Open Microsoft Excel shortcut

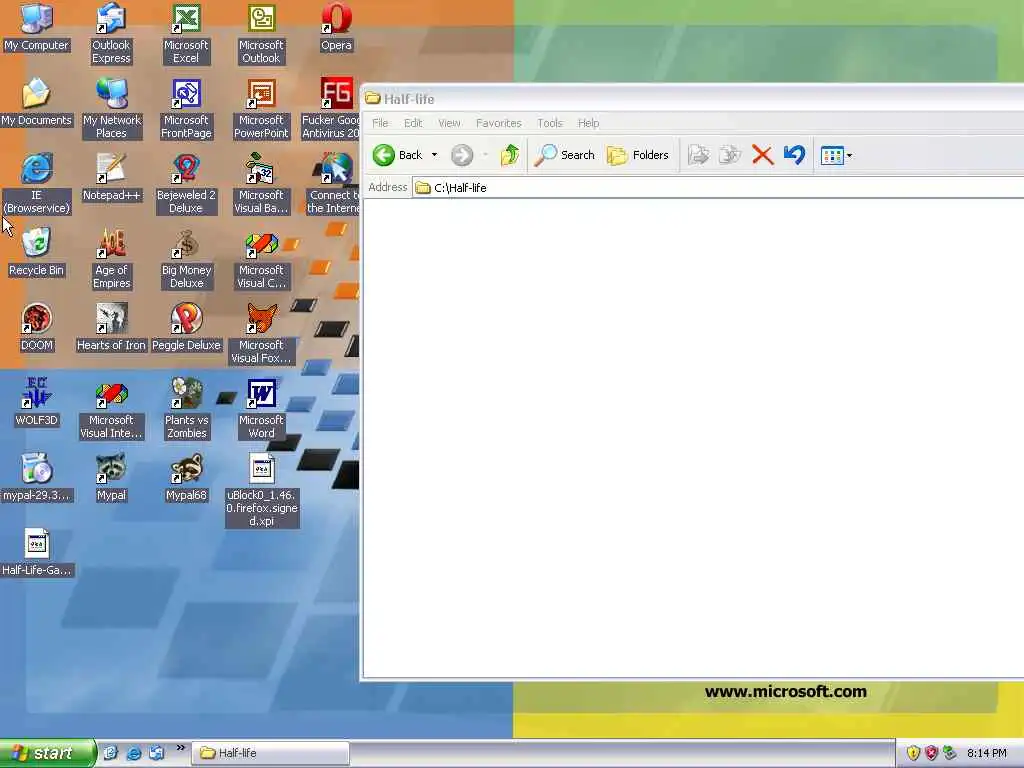(186, 34)
